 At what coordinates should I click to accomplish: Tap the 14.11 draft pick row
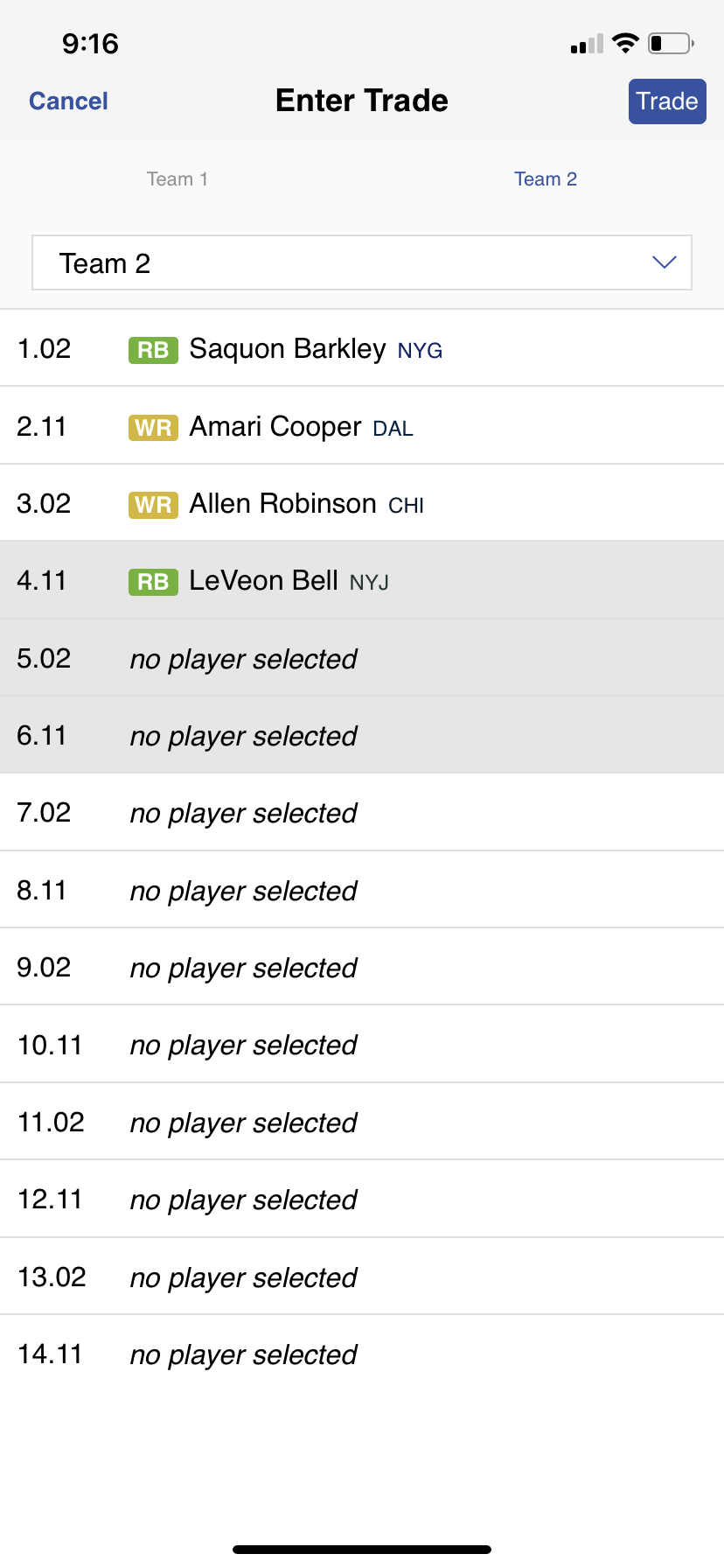[361, 1354]
